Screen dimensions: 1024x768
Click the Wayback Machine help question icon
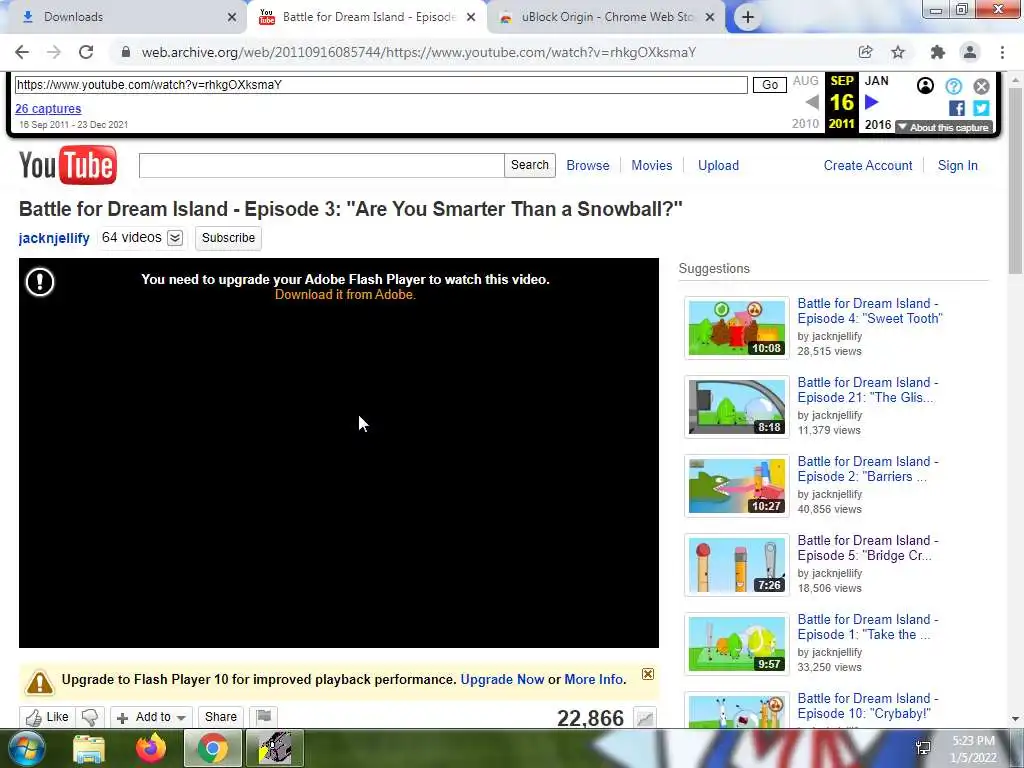953,86
